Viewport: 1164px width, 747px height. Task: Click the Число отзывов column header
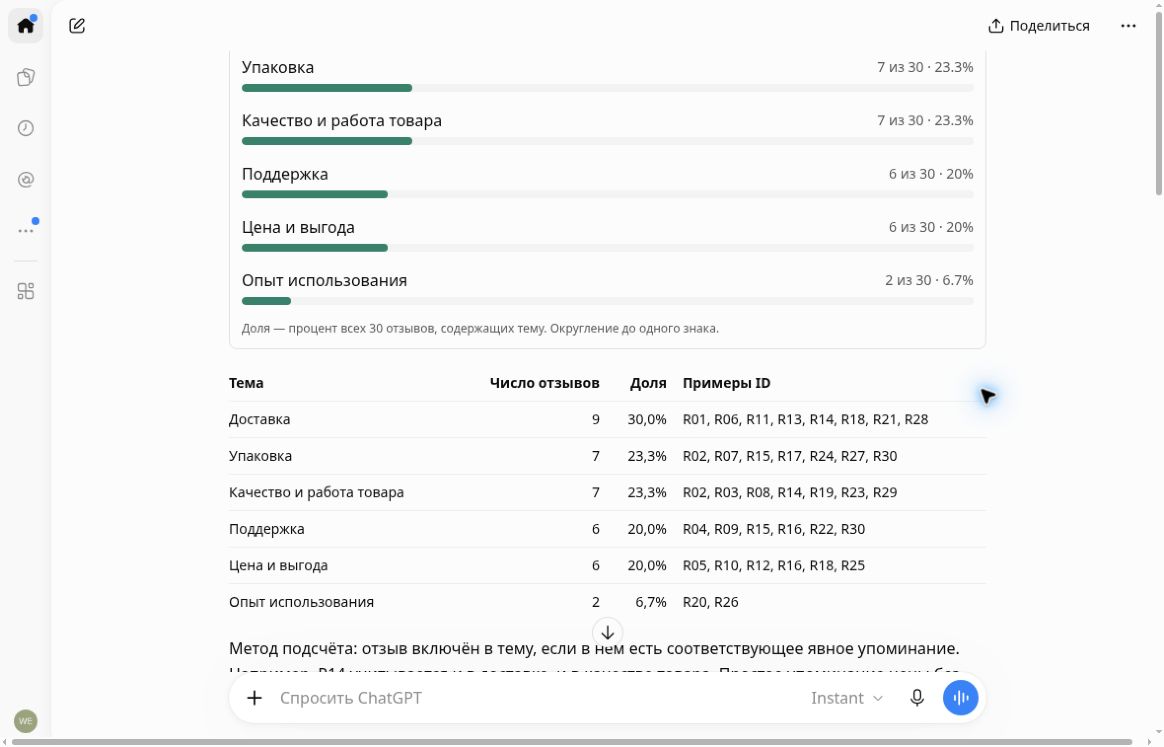(x=544, y=383)
